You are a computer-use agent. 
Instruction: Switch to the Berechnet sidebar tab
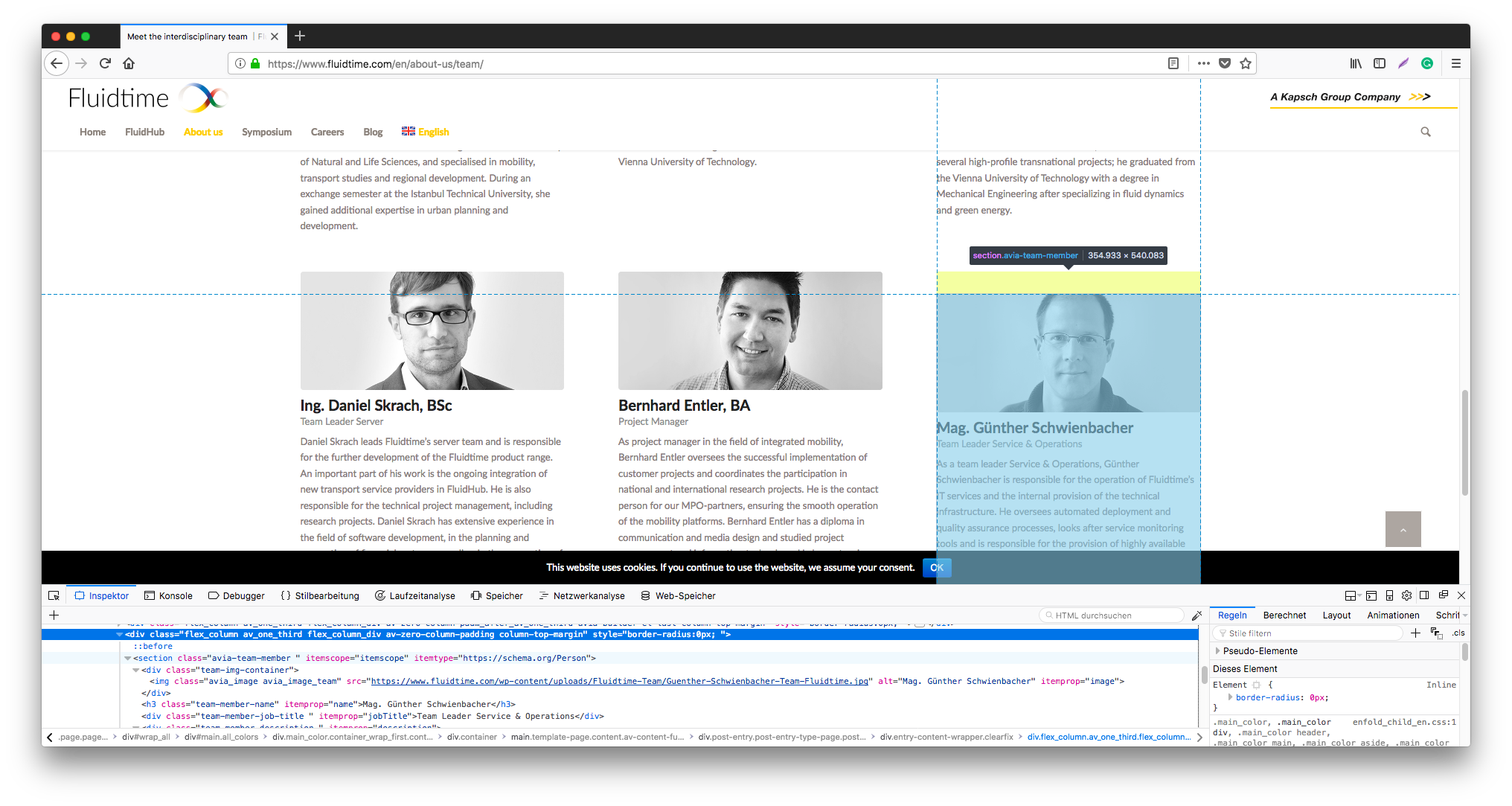click(1284, 615)
